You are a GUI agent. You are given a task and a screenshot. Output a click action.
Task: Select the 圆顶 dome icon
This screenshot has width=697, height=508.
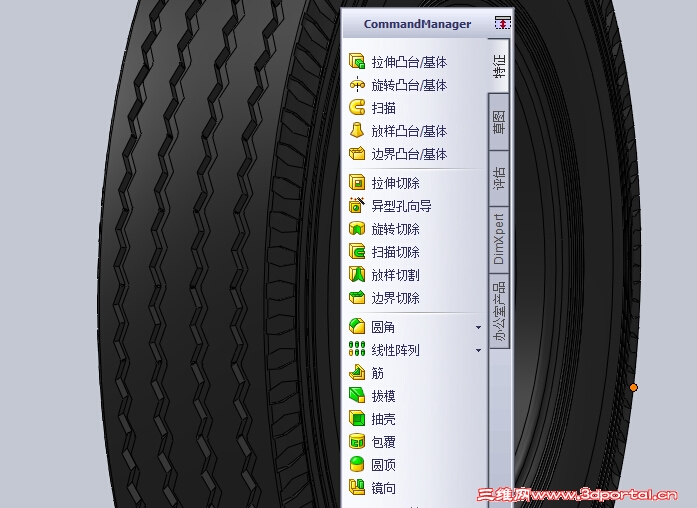point(357,465)
